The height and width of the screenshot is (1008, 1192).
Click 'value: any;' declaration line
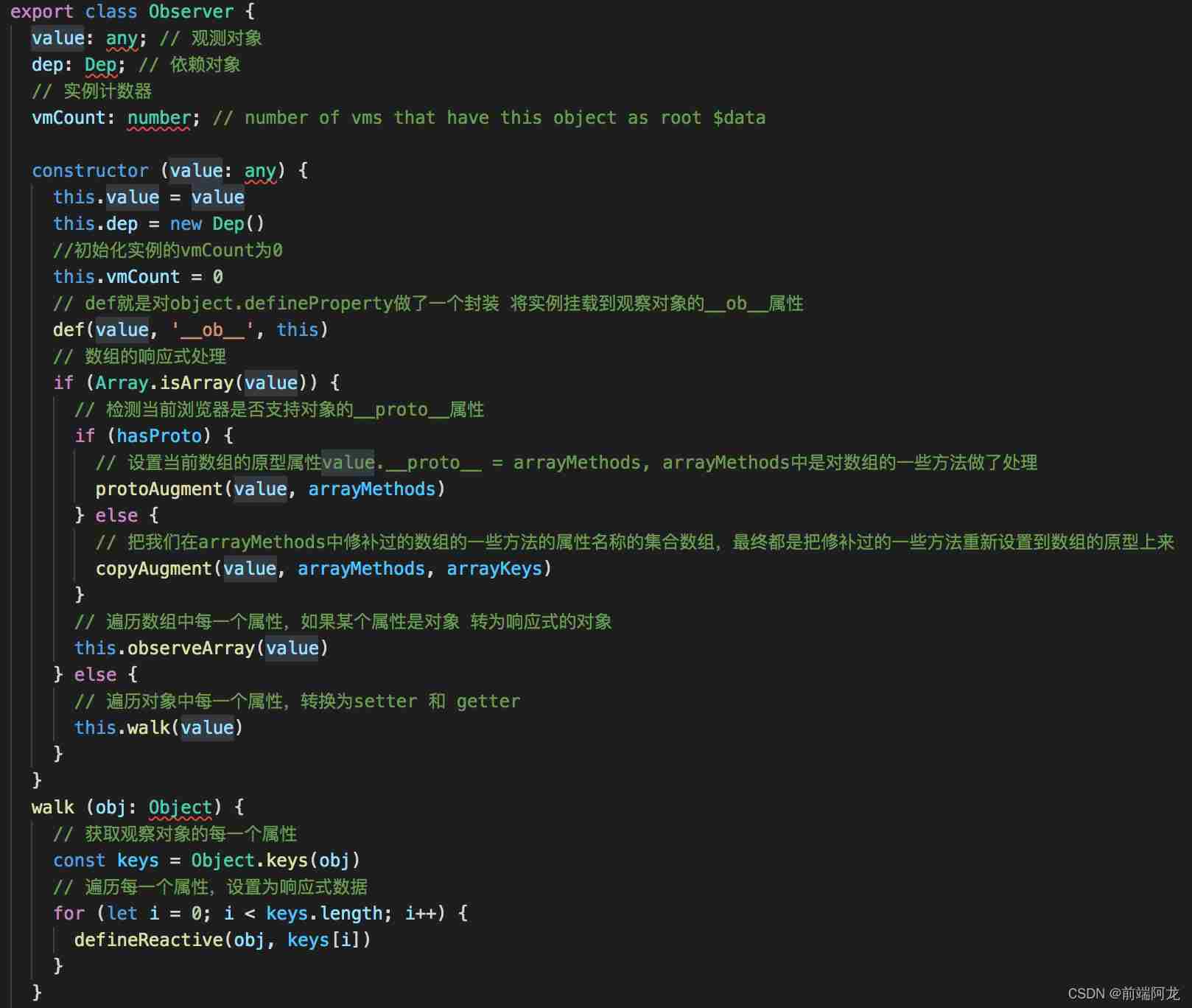point(147,38)
